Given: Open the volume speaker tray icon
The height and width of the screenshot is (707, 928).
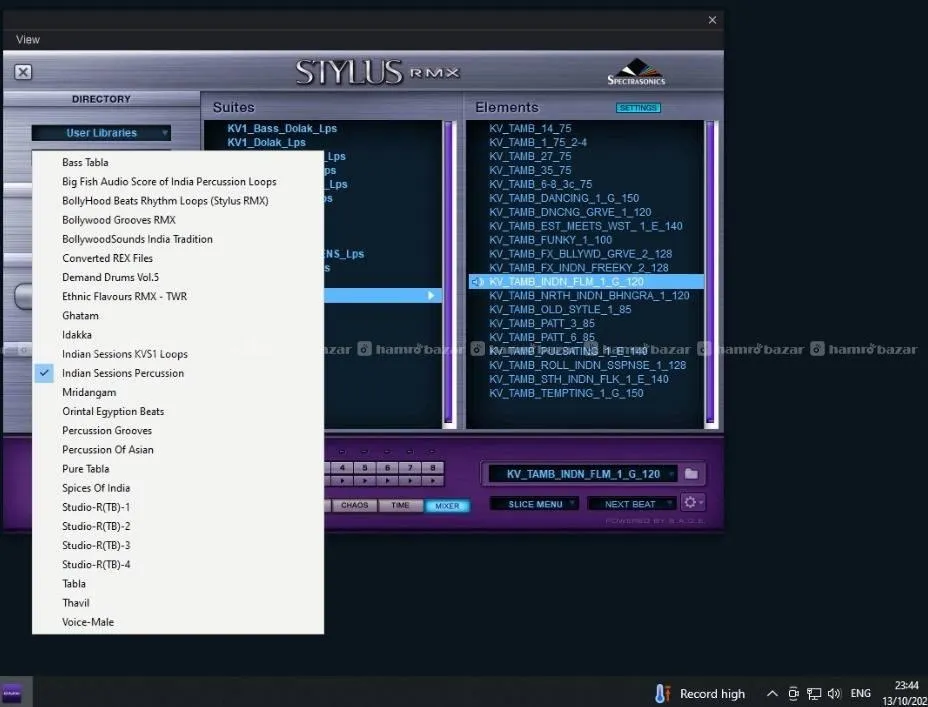Looking at the screenshot, I should 834,693.
